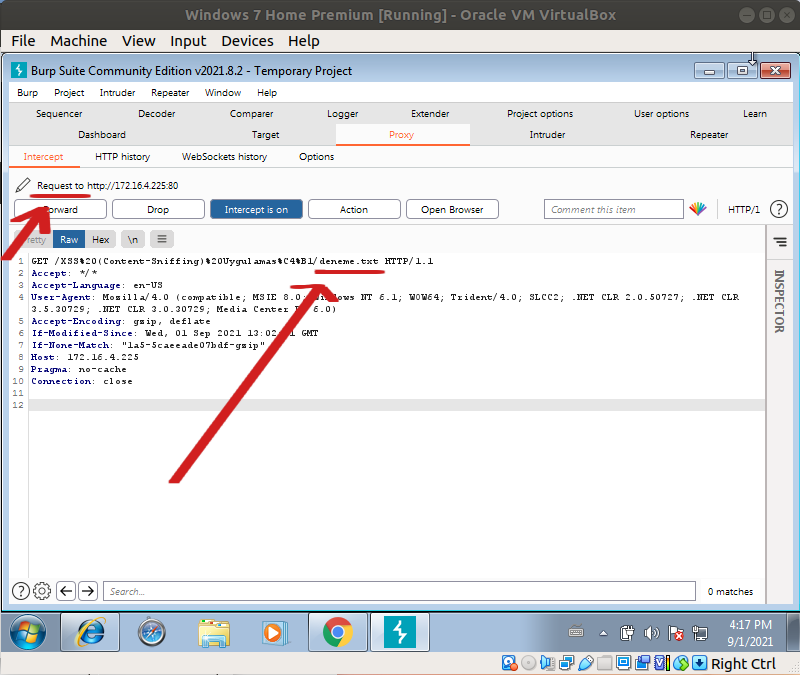This screenshot has height=675, width=800.
Task: Click the volume speaker tray icon
Action: (652, 633)
